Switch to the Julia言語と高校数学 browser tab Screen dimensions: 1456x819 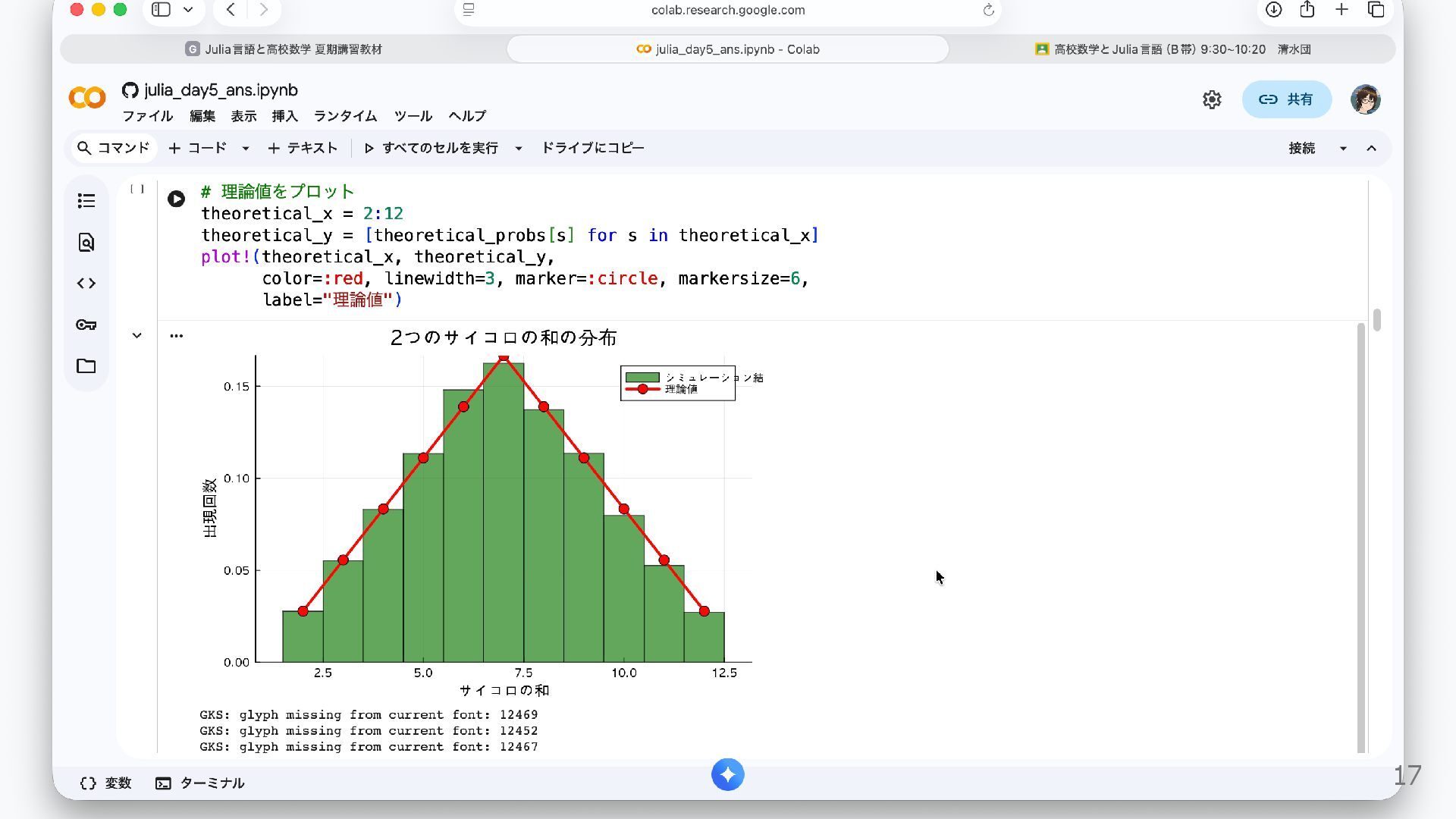[x=284, y=49]
